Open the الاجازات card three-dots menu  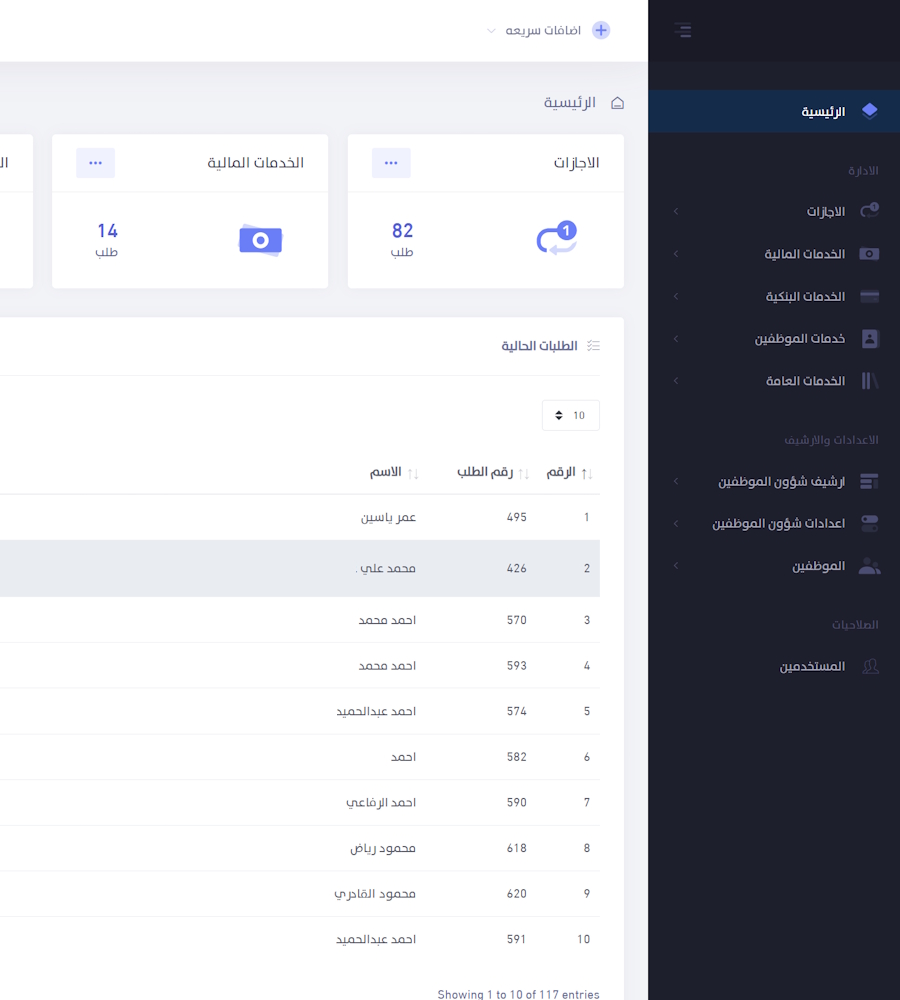point(391,163)
